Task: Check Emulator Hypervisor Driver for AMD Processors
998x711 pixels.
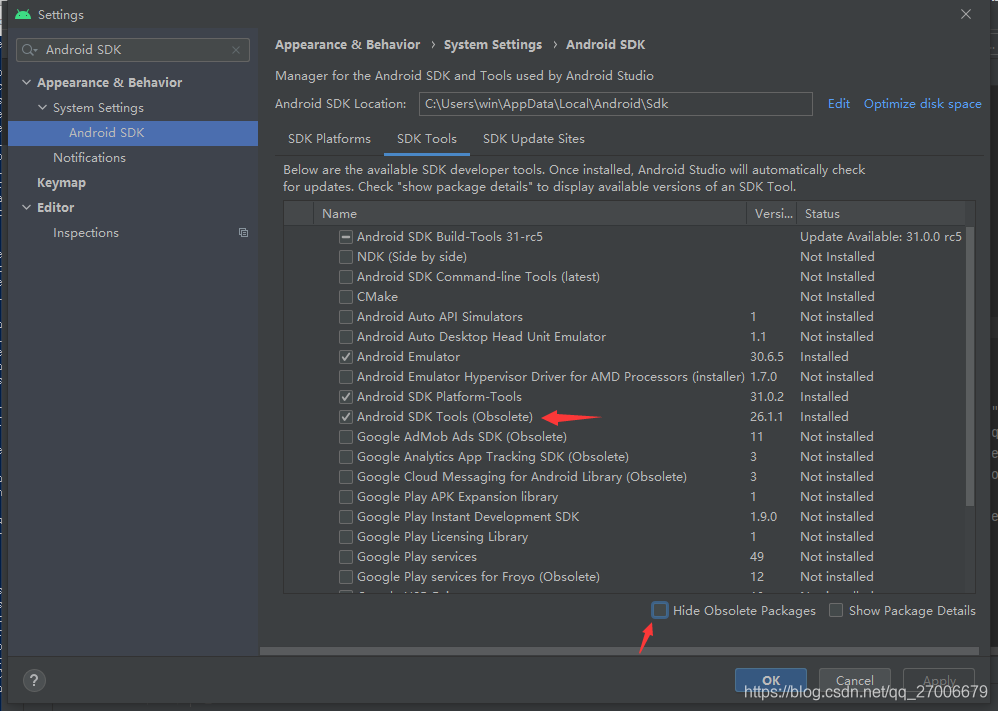Action: tap(346, 377)
